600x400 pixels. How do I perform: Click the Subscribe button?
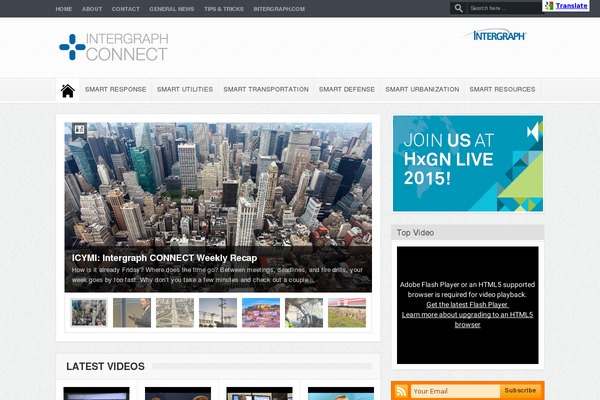click(520, 390)
